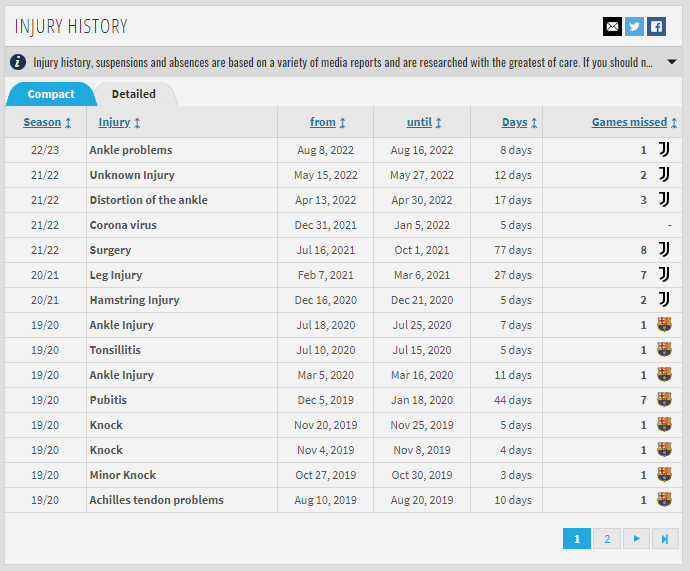
Task: Share on Facebook icon
Action: (x=656, y=27)
